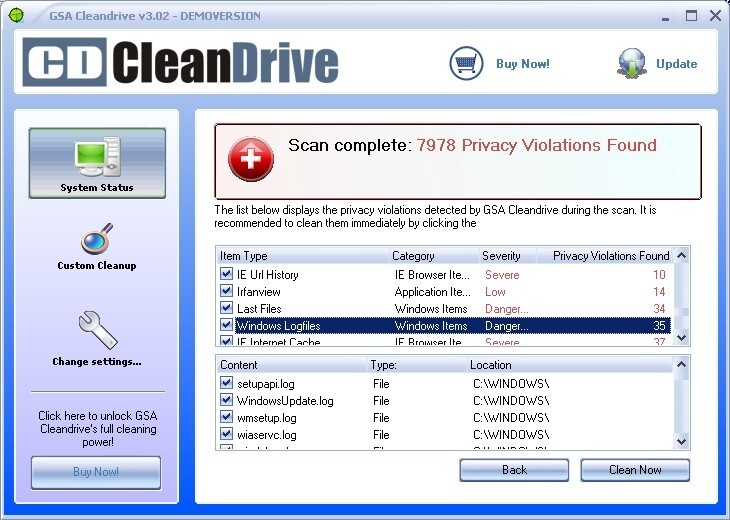Click down arrow of item type list scrollbar
The image size is (730, 520).
click(682, 337)
